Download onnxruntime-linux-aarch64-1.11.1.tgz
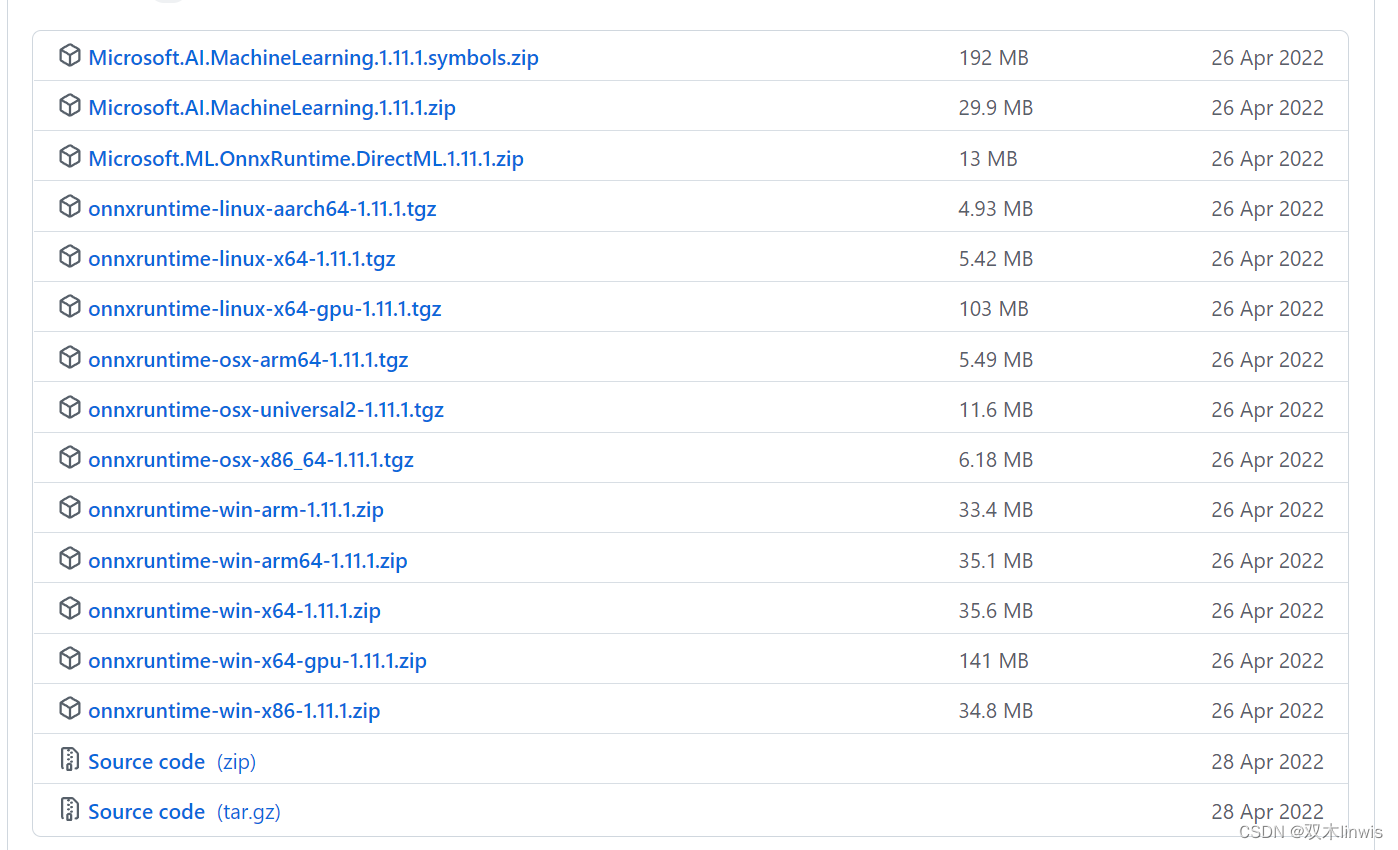 coord(262,209)
